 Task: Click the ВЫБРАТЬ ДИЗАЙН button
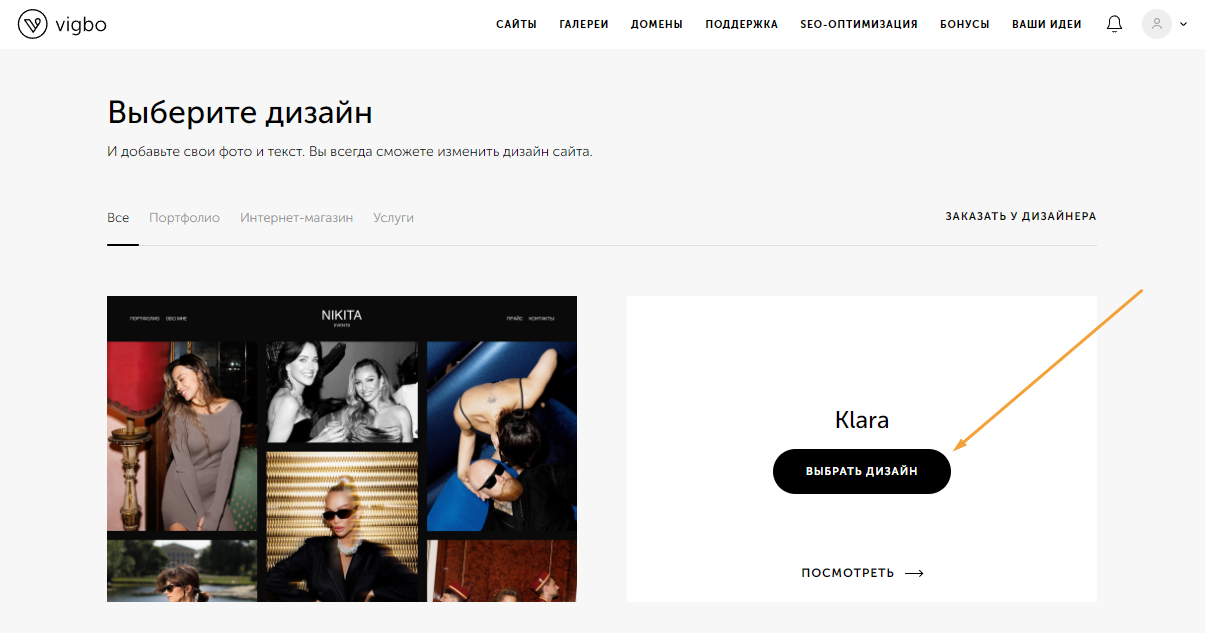point(862,471)
